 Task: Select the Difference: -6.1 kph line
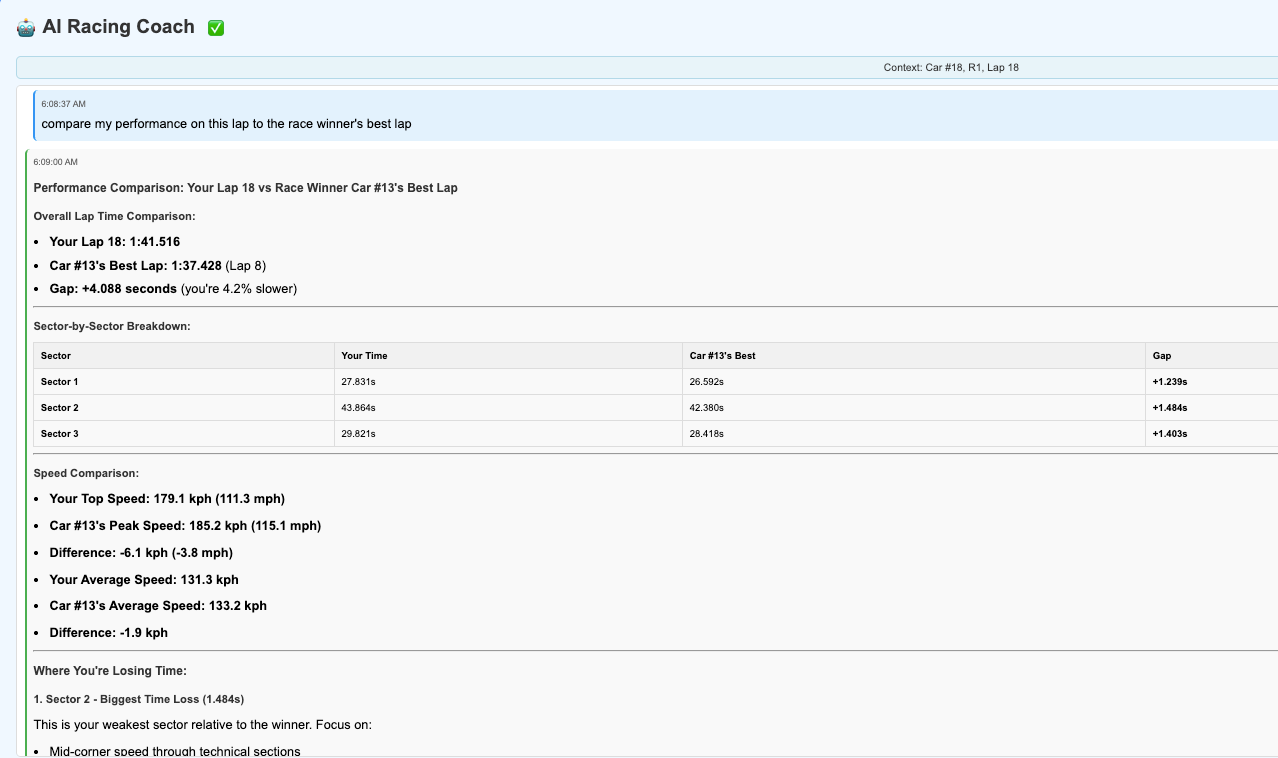pos(141,553)
